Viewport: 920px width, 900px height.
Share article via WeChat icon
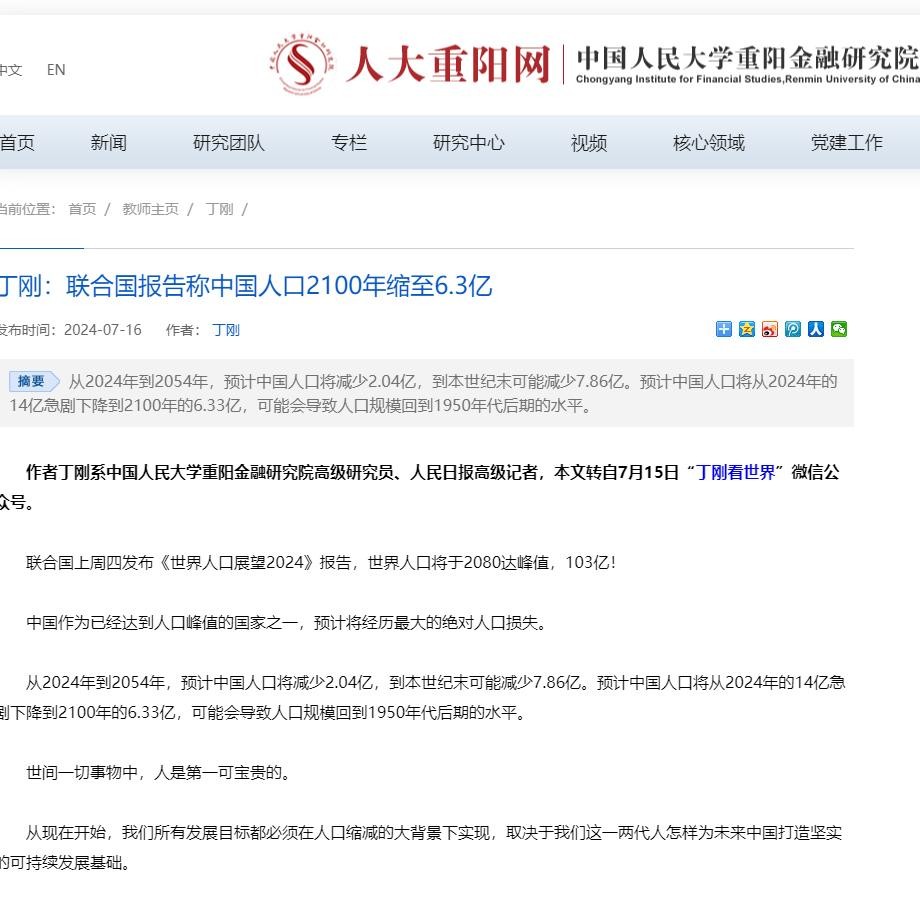coord(839,329)
